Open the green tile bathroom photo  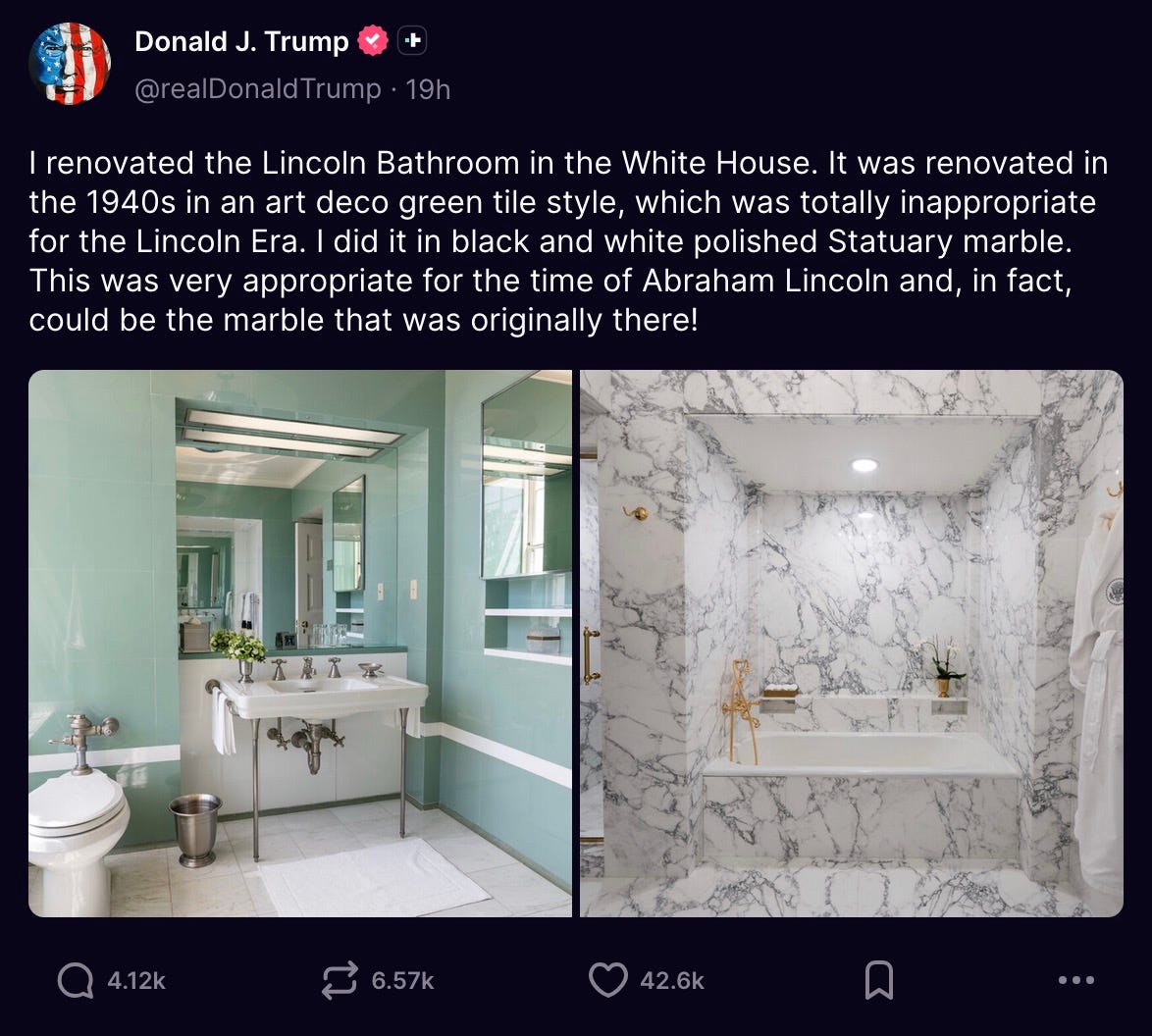click(x=299, y=643)
